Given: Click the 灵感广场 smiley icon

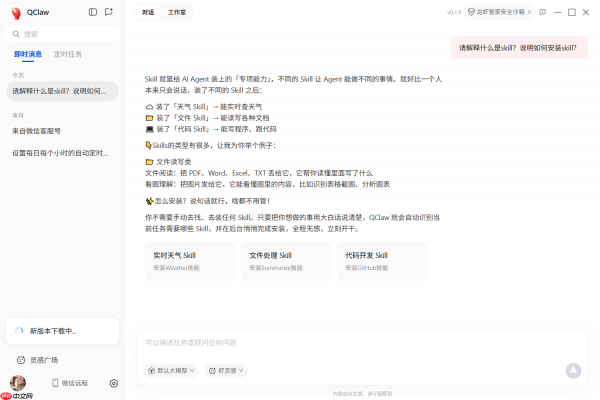Looking at the screenshot, I should pos(21,360).
